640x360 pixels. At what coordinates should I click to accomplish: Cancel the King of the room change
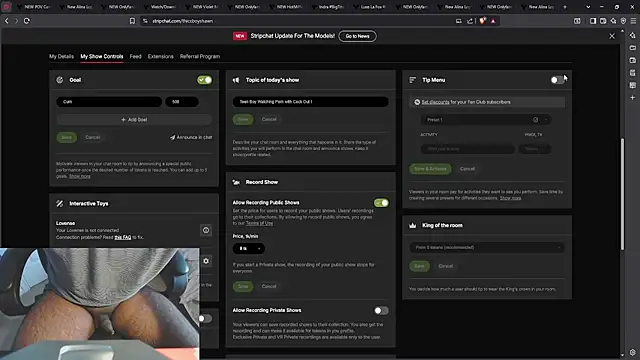445,266
